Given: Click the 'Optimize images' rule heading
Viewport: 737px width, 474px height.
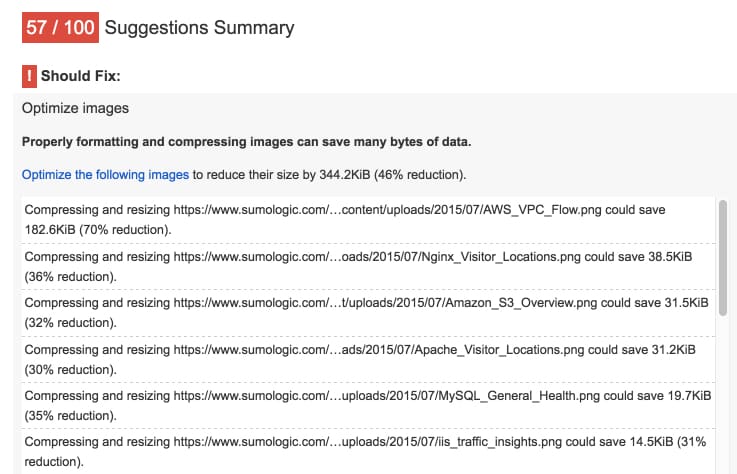Looking at the screenshot, I should pyautogui.click(x=75, y=109).
